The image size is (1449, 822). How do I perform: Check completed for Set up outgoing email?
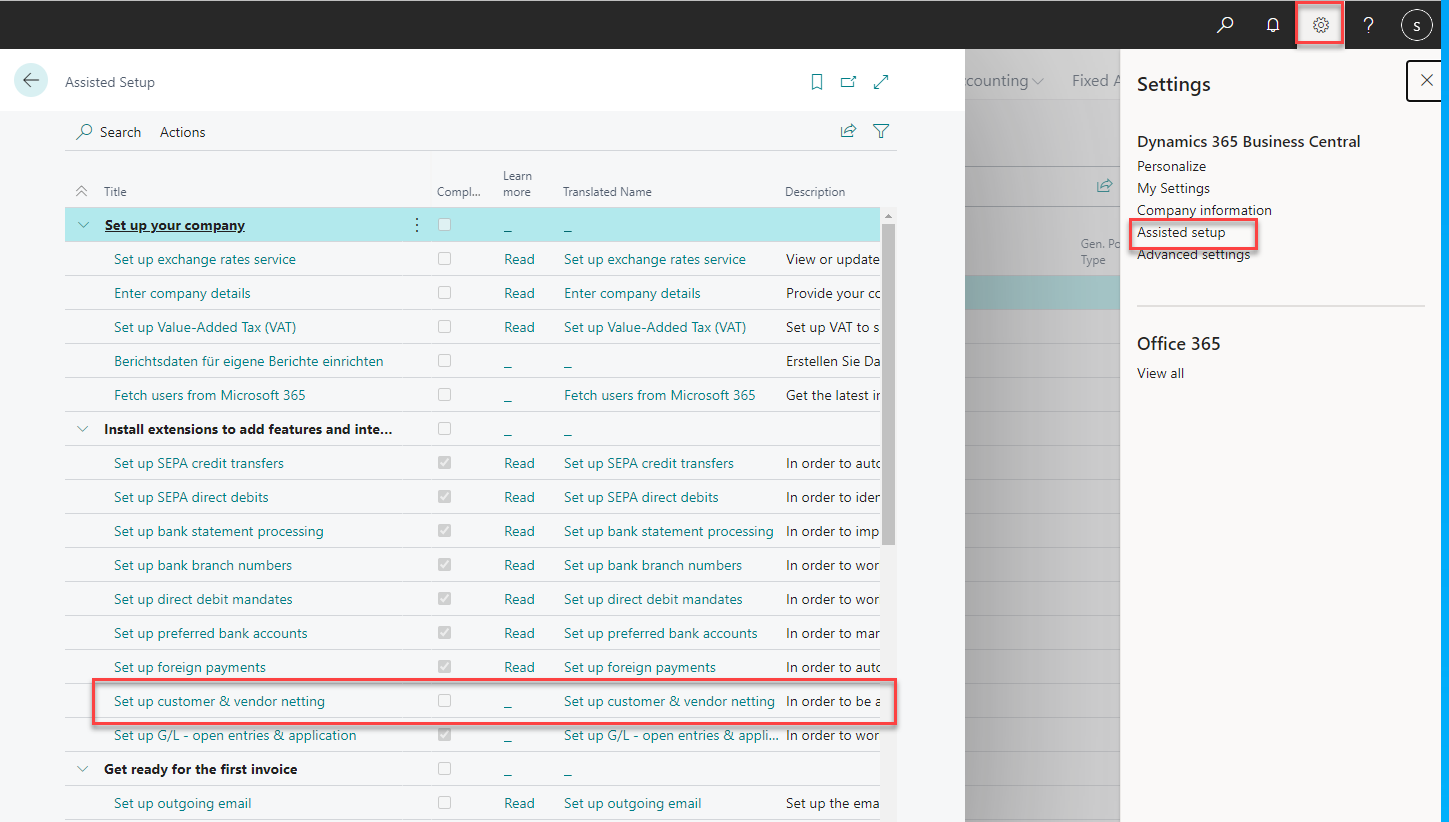(x=444, y=802)
